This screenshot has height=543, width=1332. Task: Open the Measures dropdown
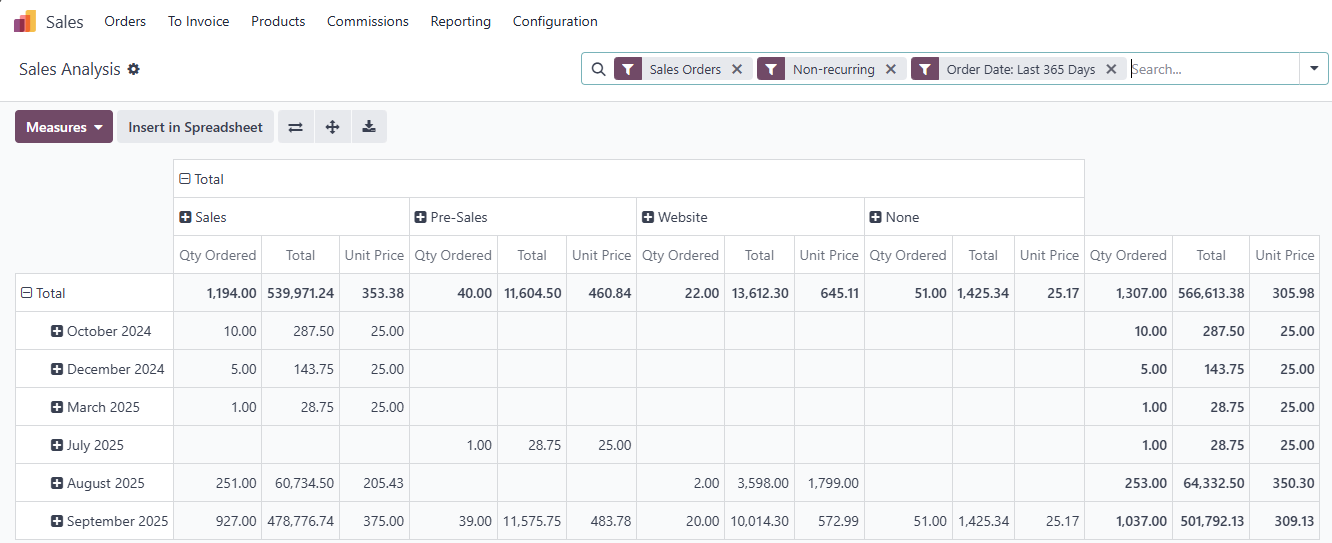pyautogui.click(x=64, y=127)
